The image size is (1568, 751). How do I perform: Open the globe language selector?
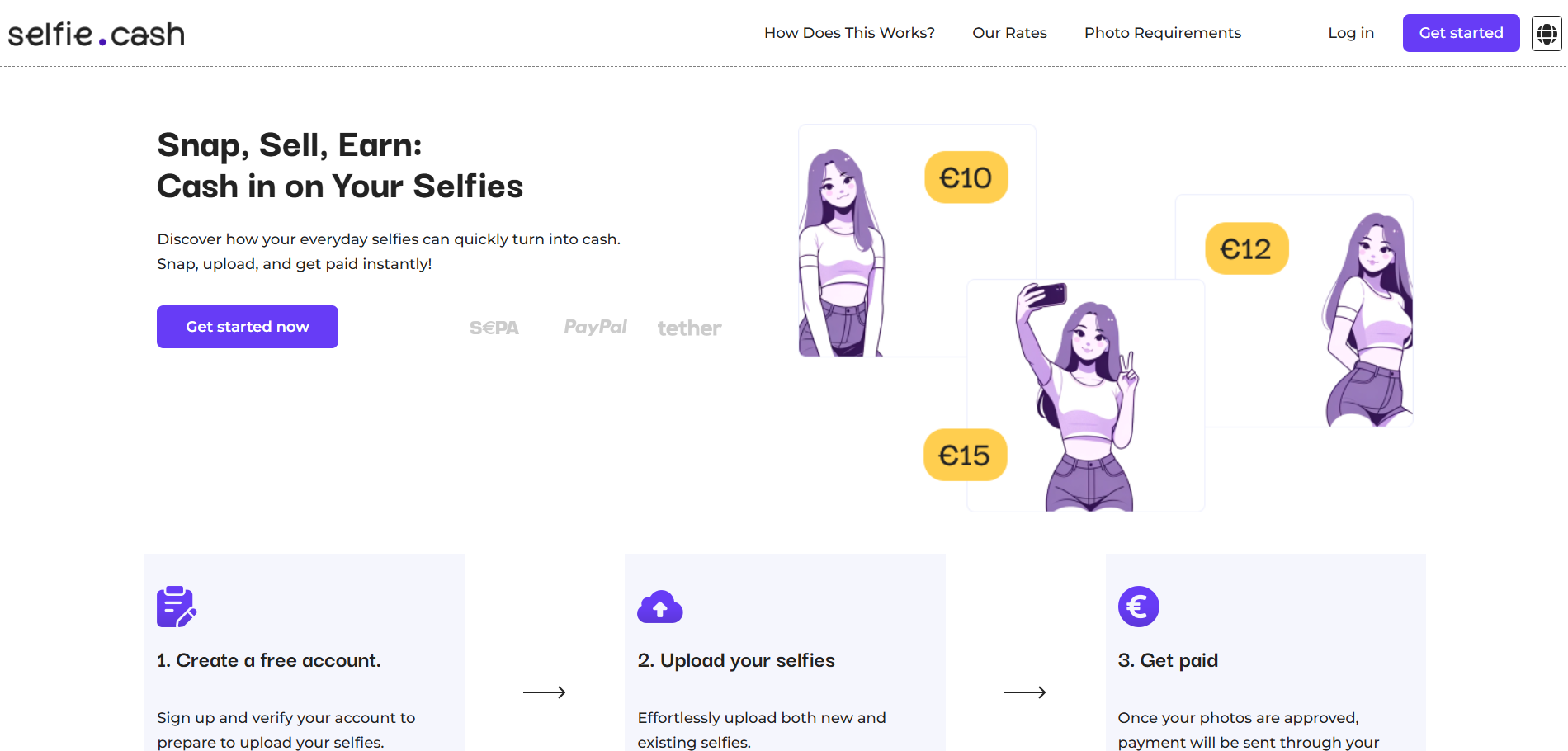(1547, 34)
